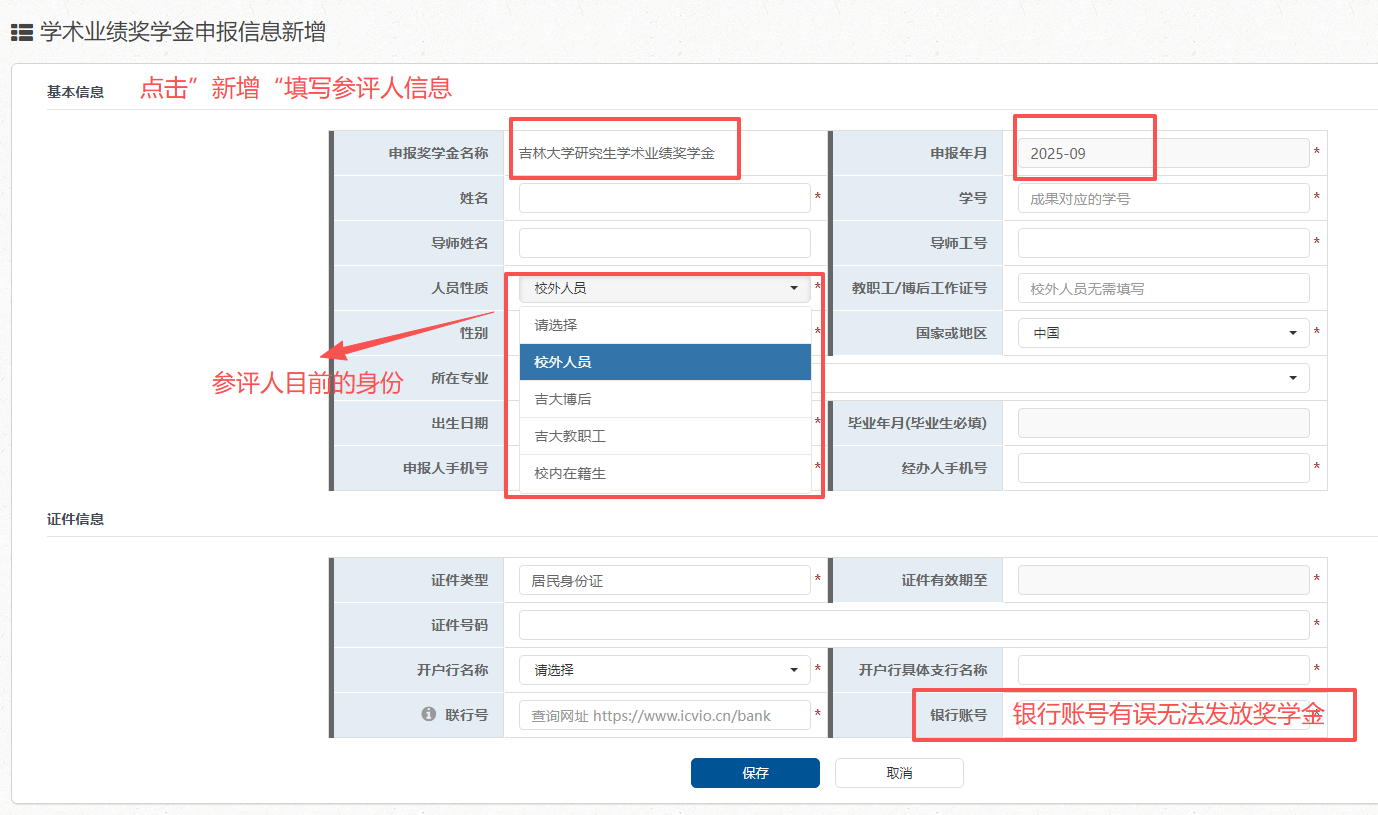Click the 联行号 input field
Image resolution: width=1378 pixels, height=815 pixels.
point(664,715)
